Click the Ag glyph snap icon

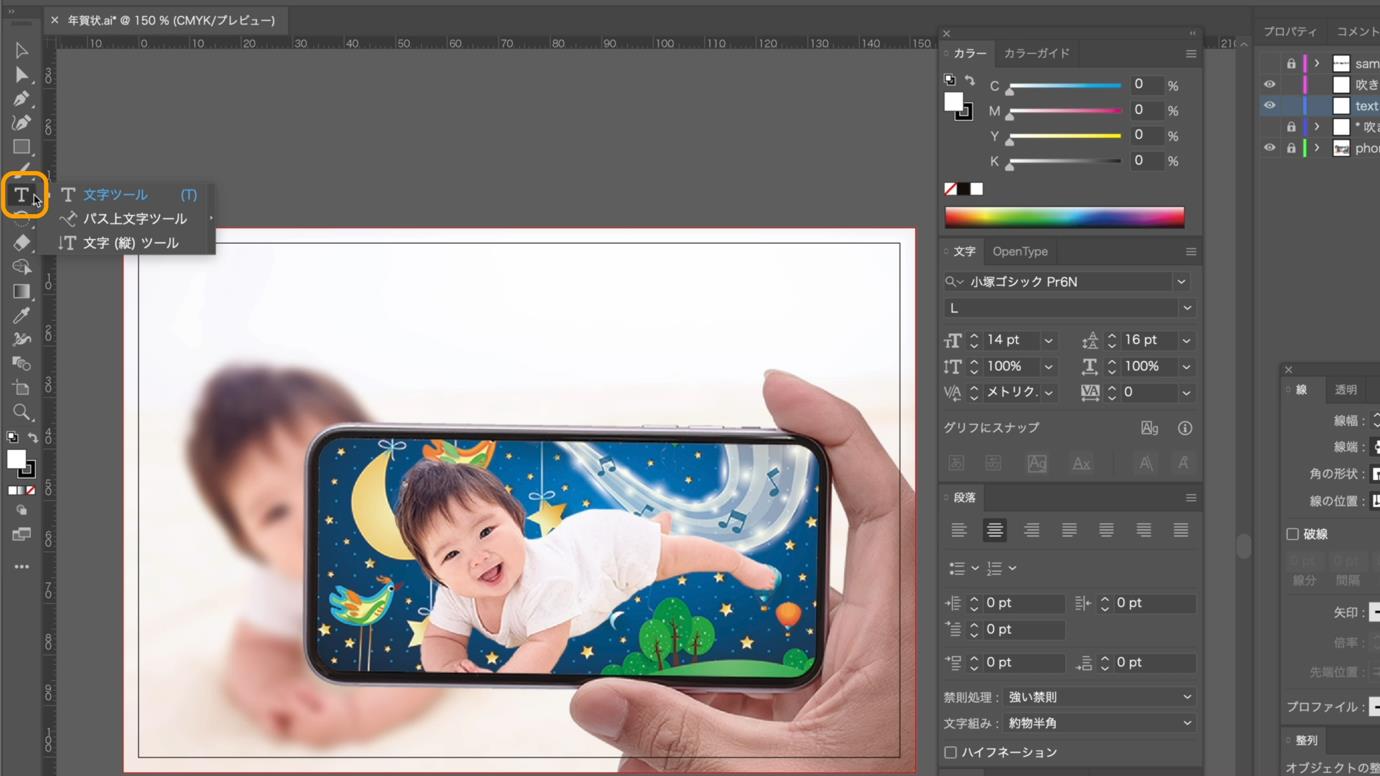click(1150, 428)
